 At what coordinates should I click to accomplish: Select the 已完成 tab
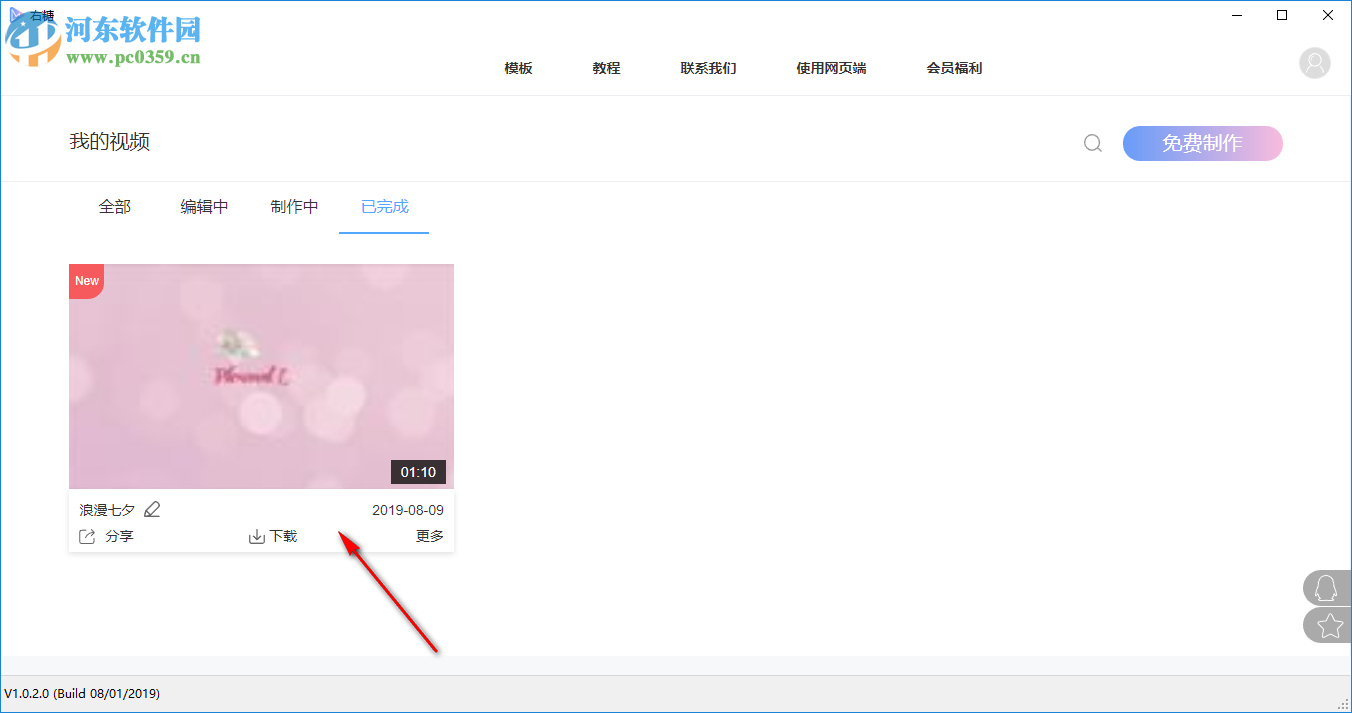click(x=384, y=207)
